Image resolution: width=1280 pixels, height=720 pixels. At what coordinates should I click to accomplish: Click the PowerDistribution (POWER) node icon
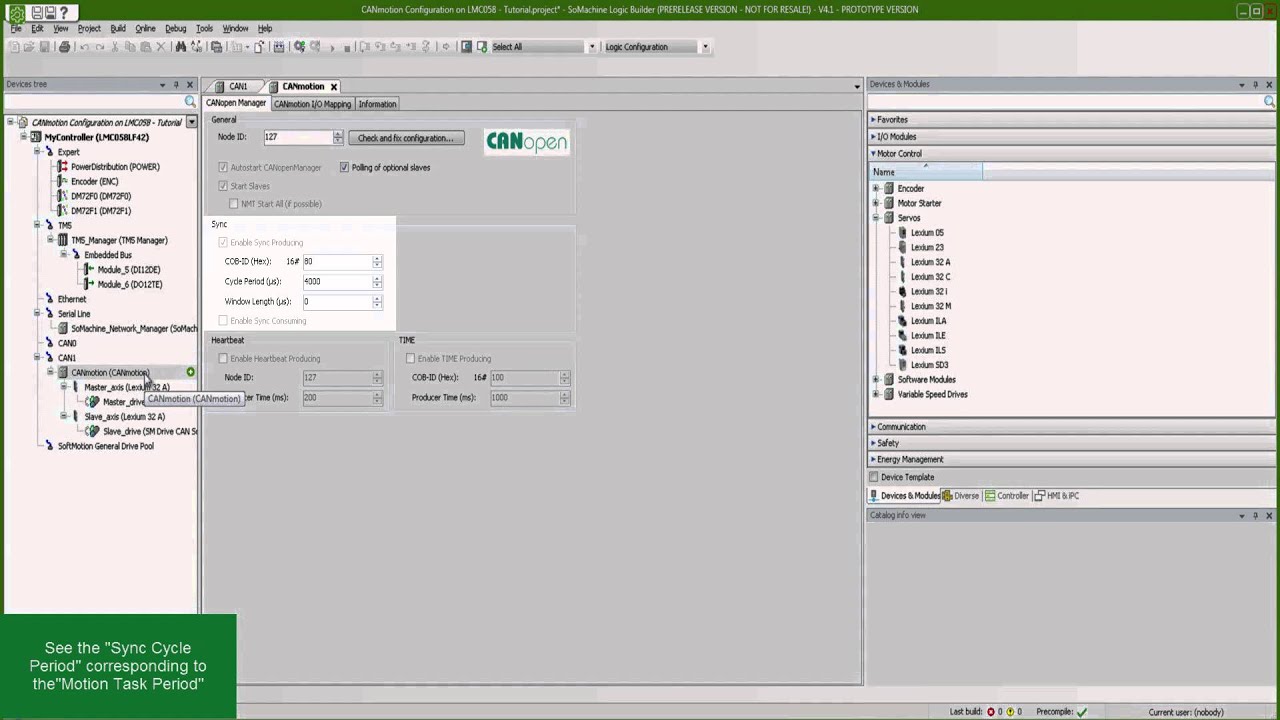63,167
